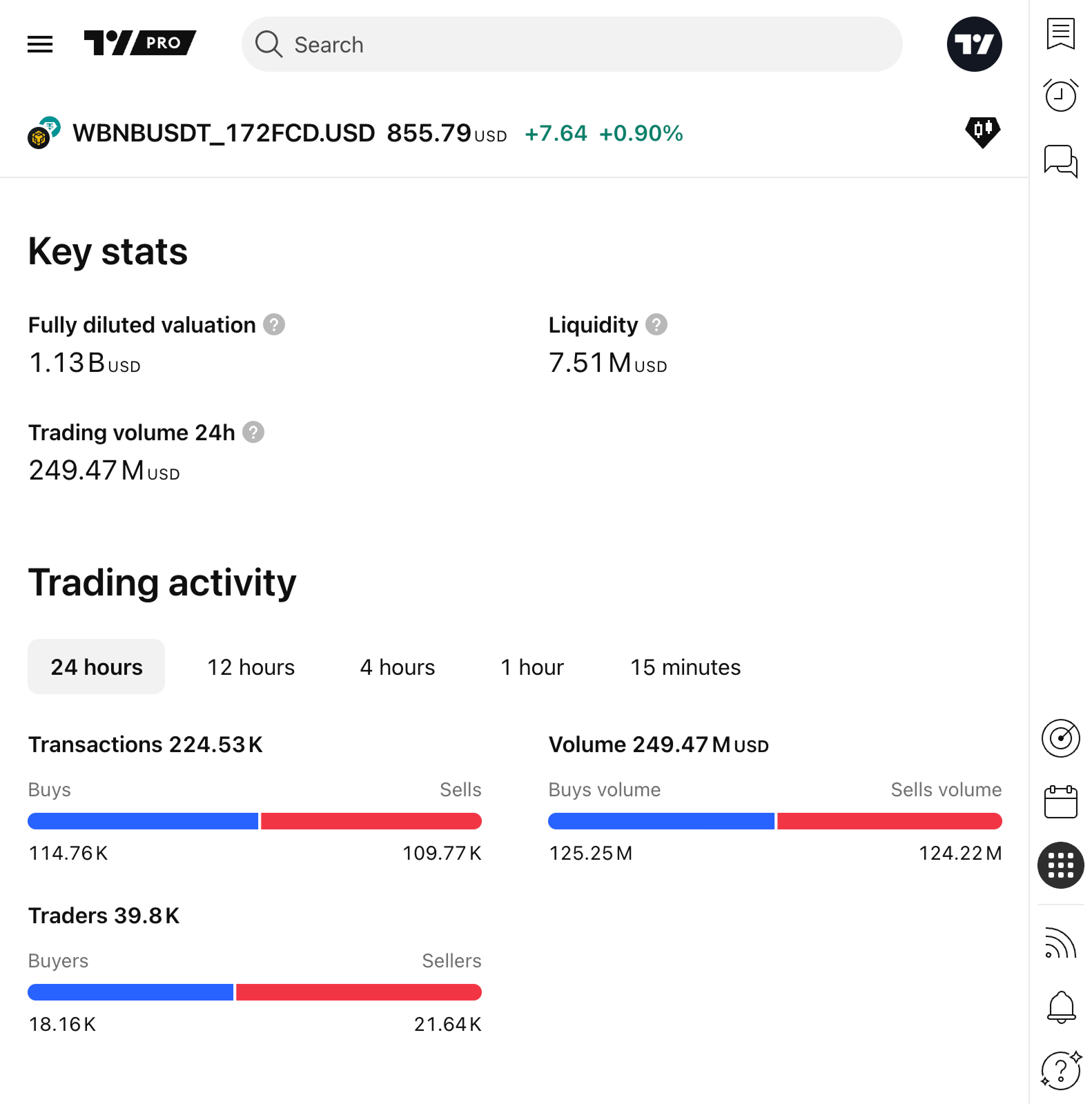Viewport: 1092px width, 1104px height.
Task: Open the alerts clock icon
Action: pos(1060,95)
